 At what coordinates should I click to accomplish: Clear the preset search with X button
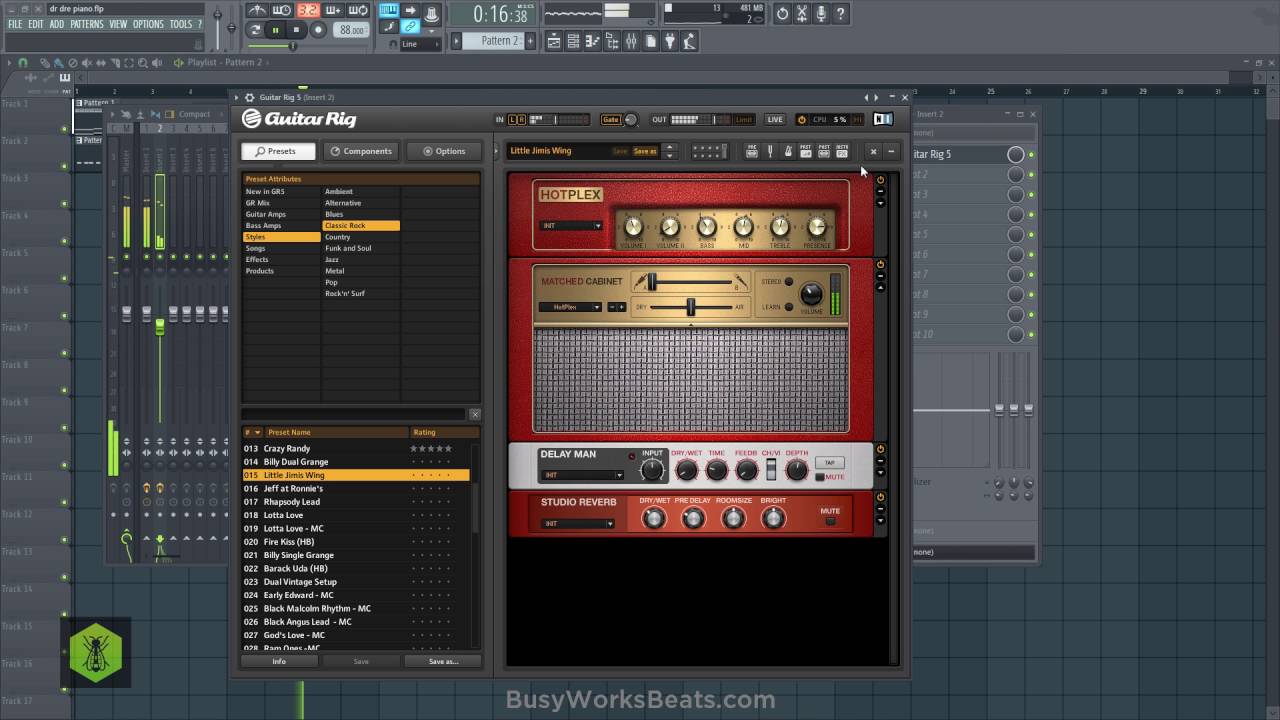tap(475, 414)
